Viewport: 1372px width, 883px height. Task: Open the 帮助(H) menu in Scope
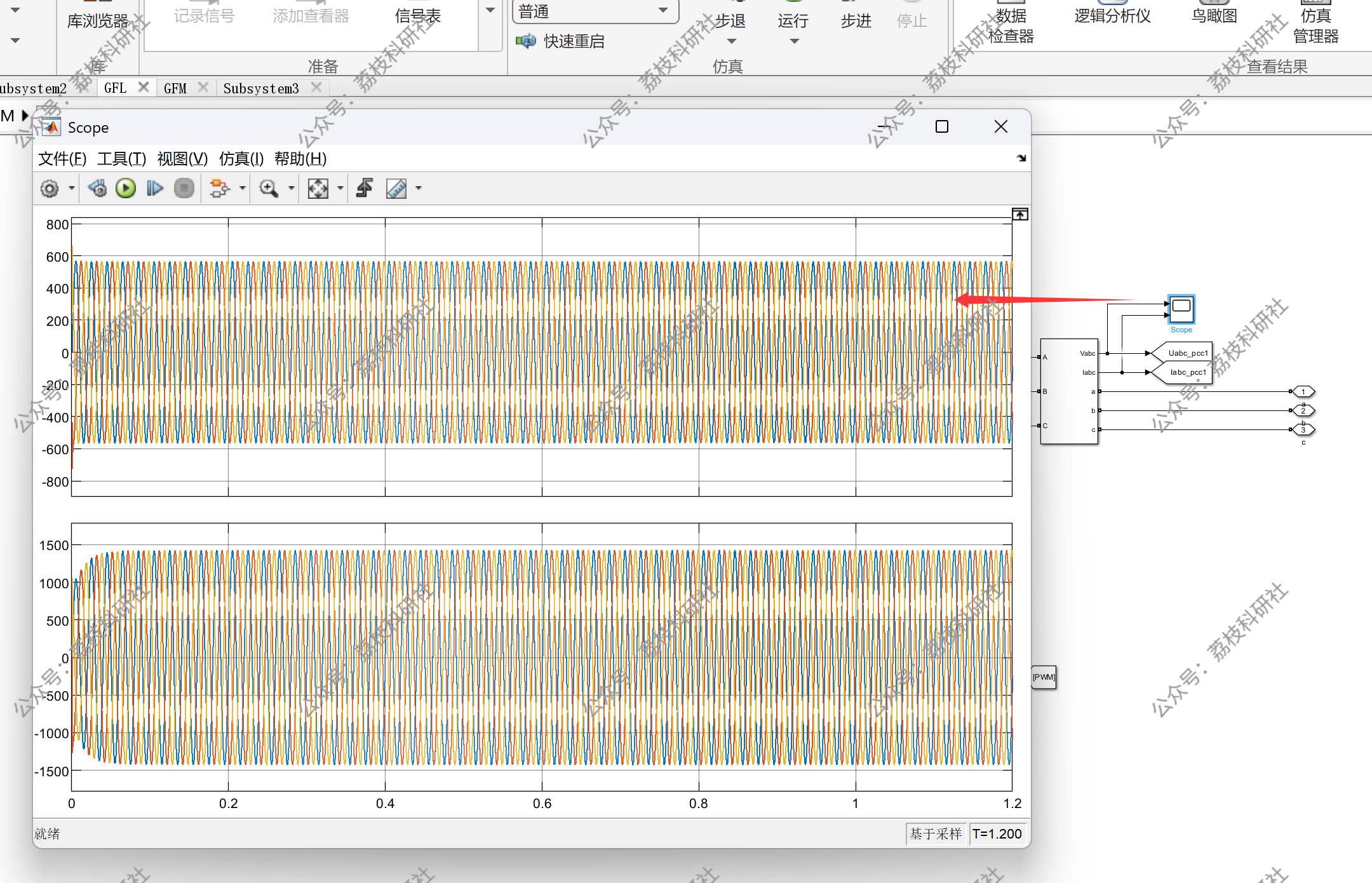300,159
